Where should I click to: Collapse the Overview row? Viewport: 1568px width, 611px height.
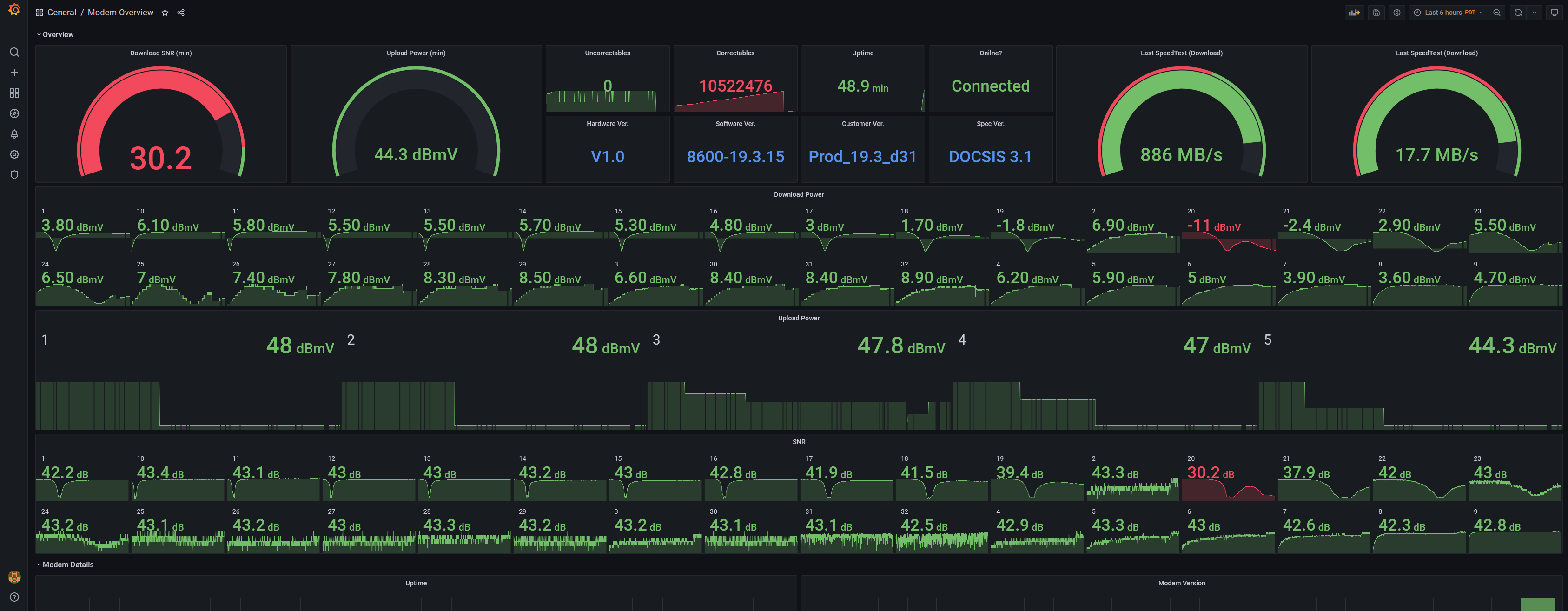[x=57, y=35]
